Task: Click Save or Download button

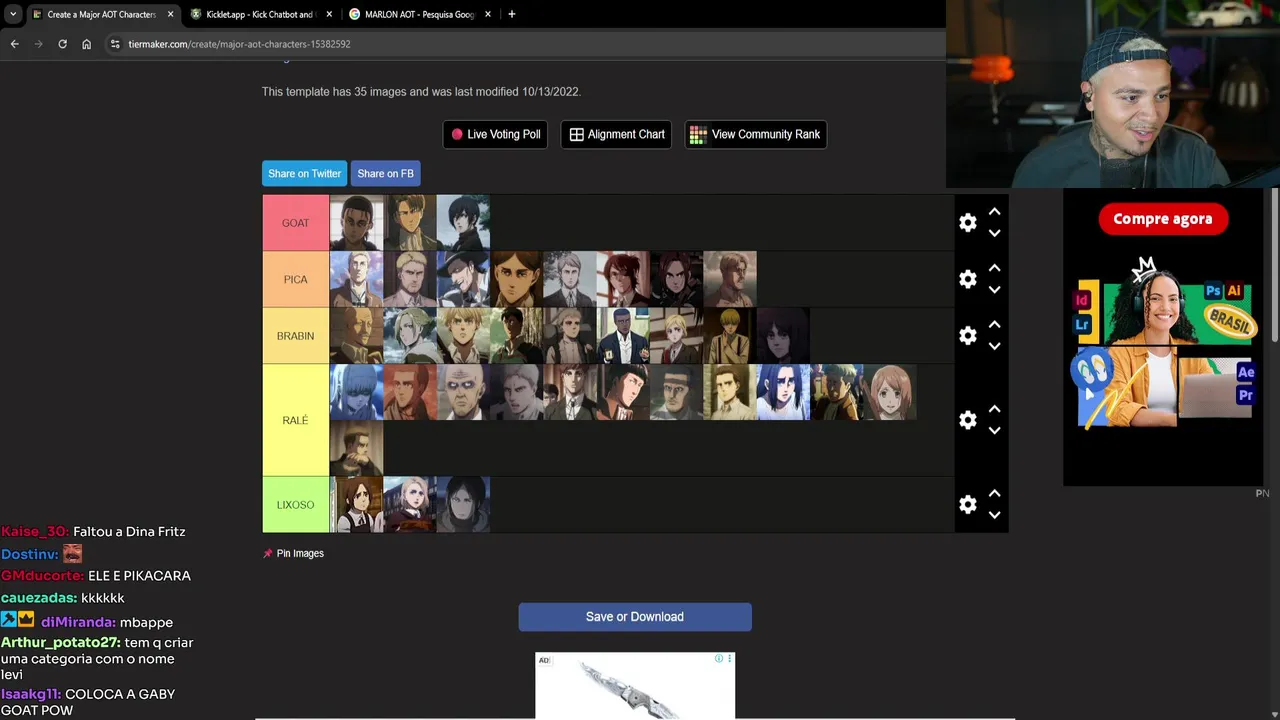Action: (x=635, y=617)
